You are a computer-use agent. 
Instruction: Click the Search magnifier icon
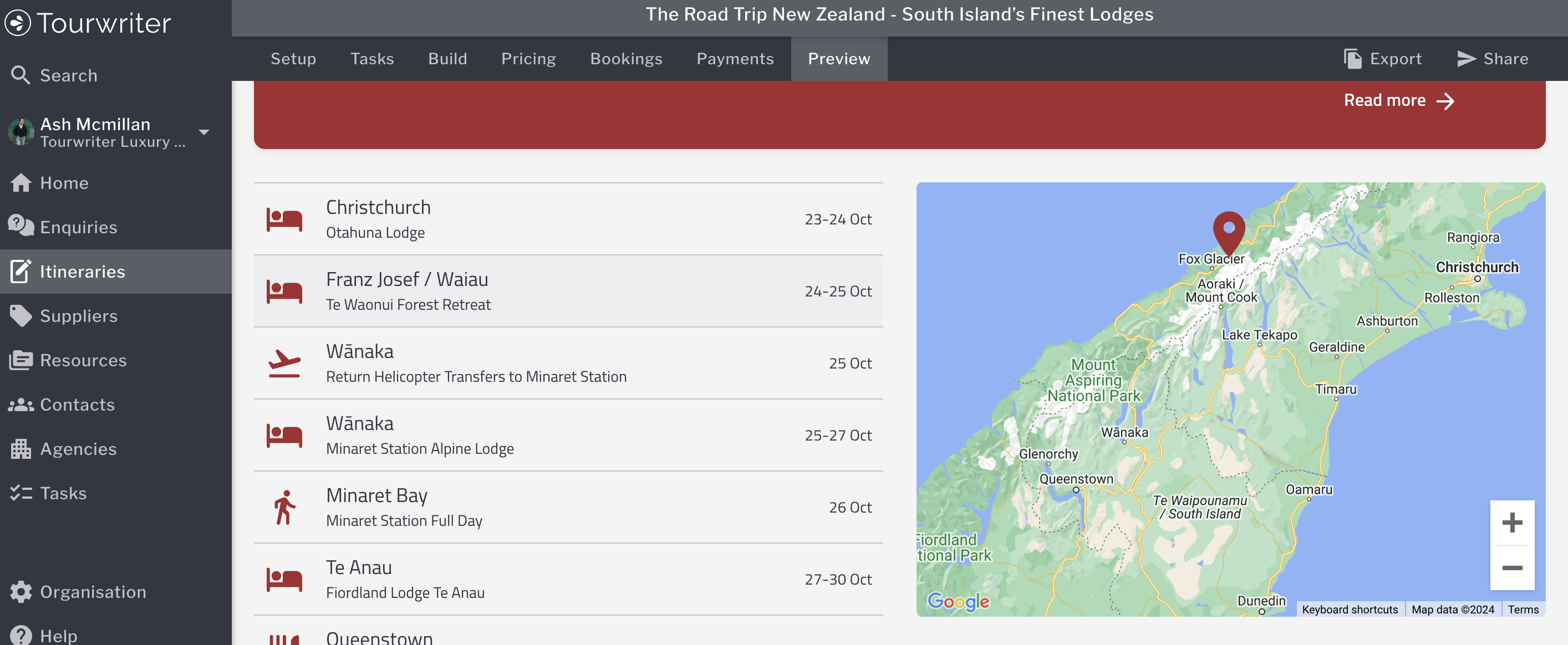point(21,75)
